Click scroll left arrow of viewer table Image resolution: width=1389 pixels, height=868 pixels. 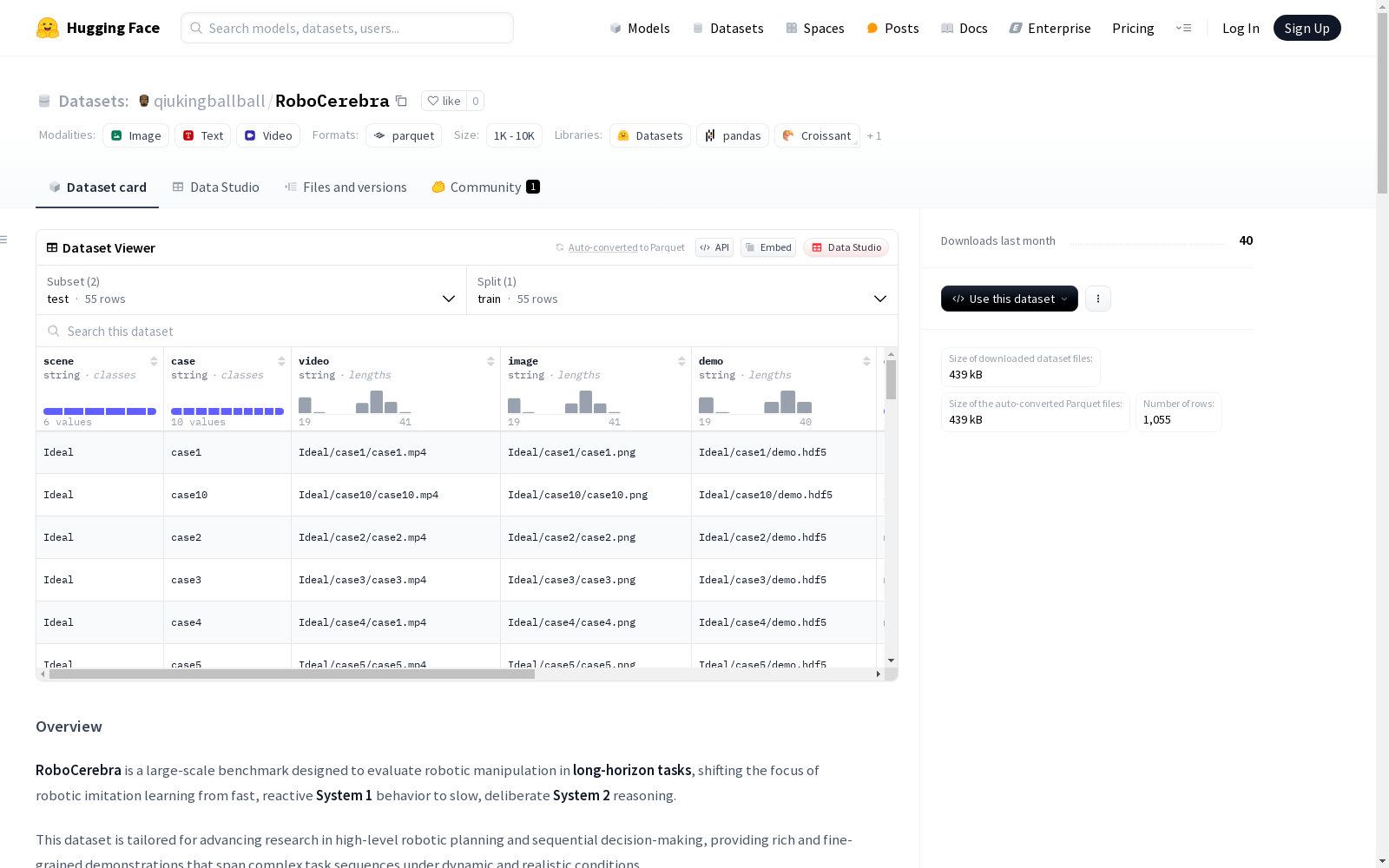click(x=43, y=674)
